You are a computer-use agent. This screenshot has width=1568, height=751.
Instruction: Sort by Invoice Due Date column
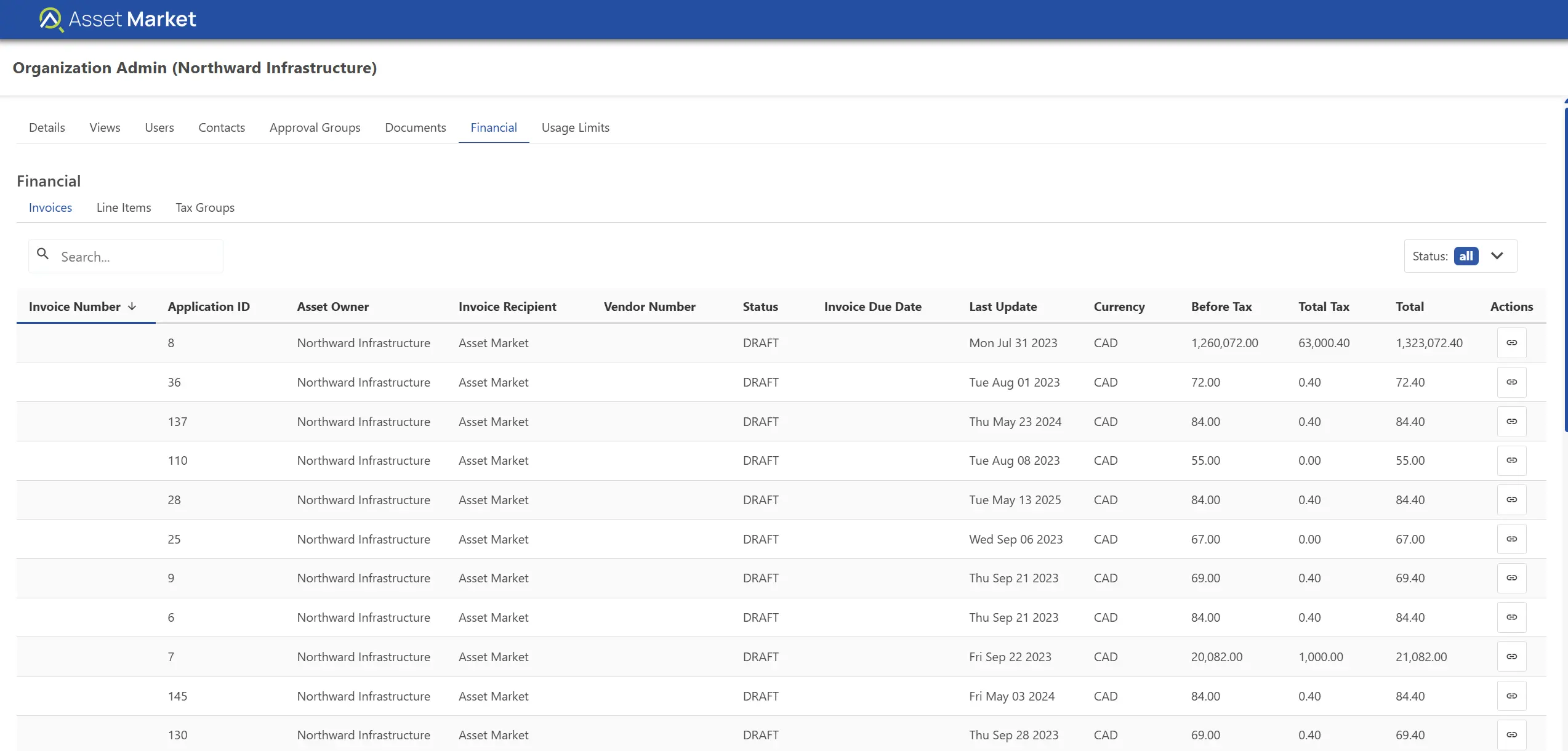click(x=873, y=307)
